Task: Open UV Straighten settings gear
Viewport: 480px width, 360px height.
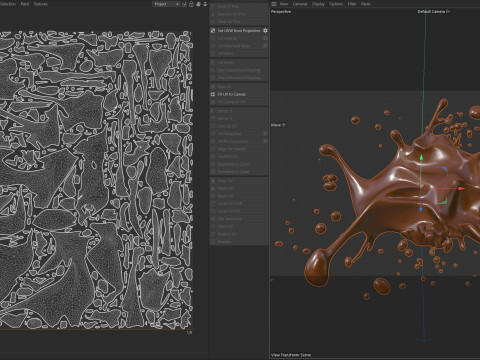Action: (x=265, y=134)
